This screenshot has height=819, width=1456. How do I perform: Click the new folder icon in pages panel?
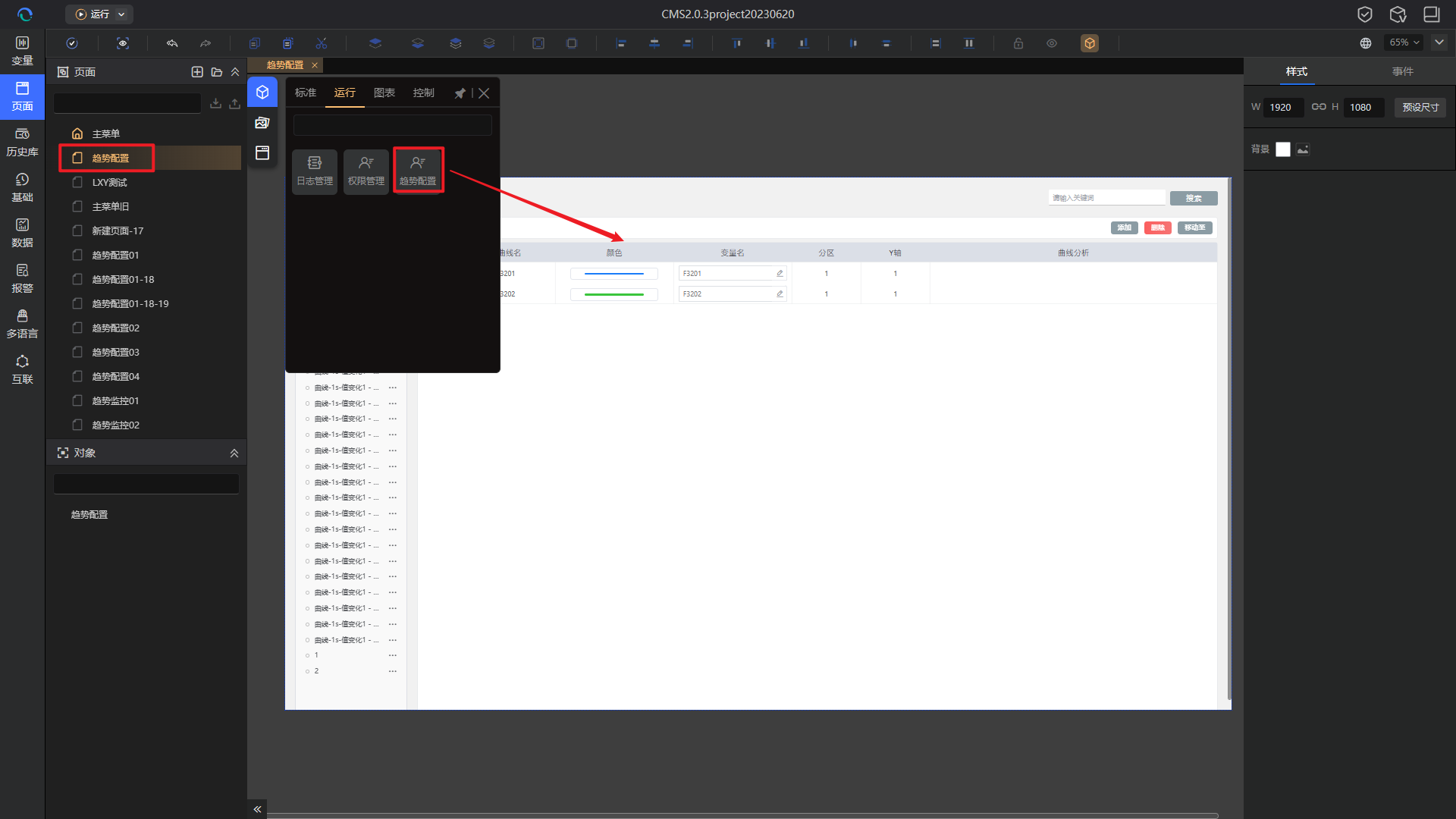click(x=217, y=72)
